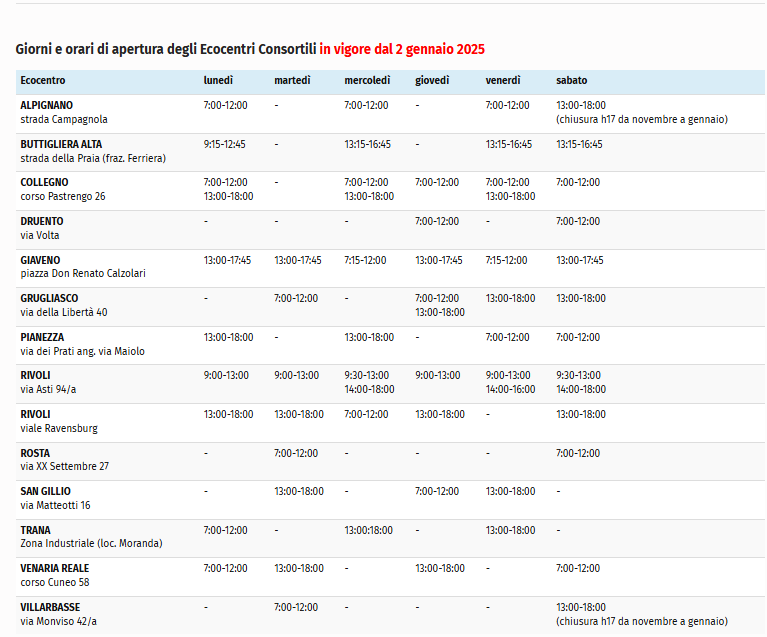Select the DRUENTO ecocentro name

click(x=42, y=221)
